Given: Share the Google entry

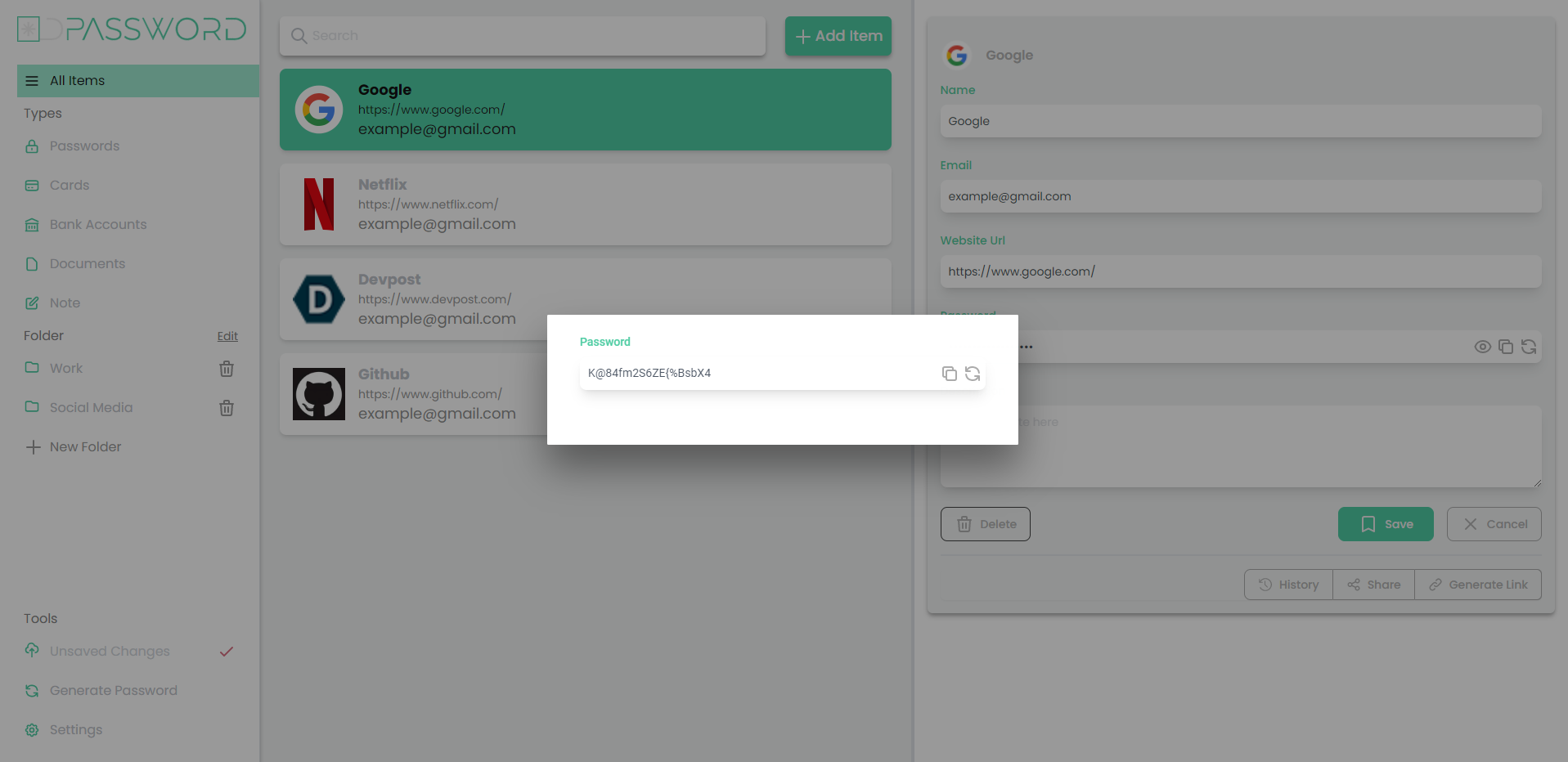Looking at the screenshot, I should pos(1373,585).
